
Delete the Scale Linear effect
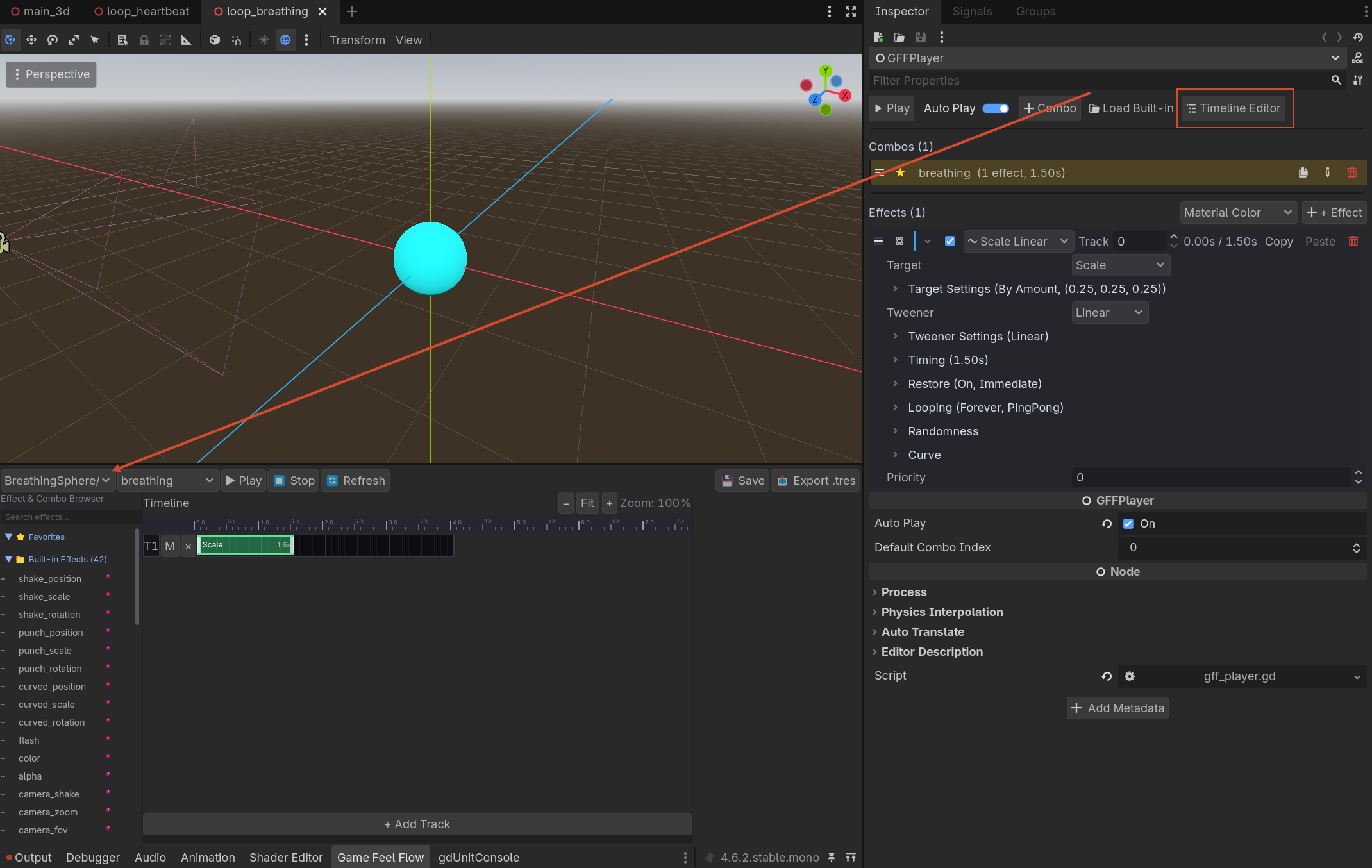coord(1353,241)
